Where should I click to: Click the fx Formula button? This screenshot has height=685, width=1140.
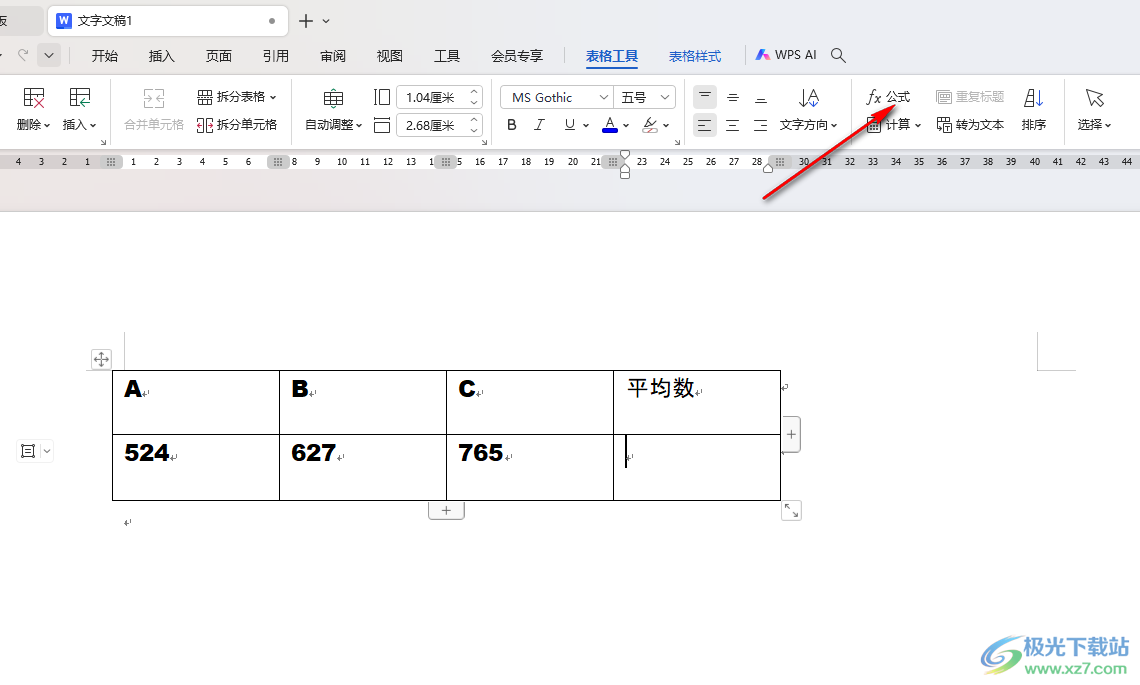[x=888, y=97]
